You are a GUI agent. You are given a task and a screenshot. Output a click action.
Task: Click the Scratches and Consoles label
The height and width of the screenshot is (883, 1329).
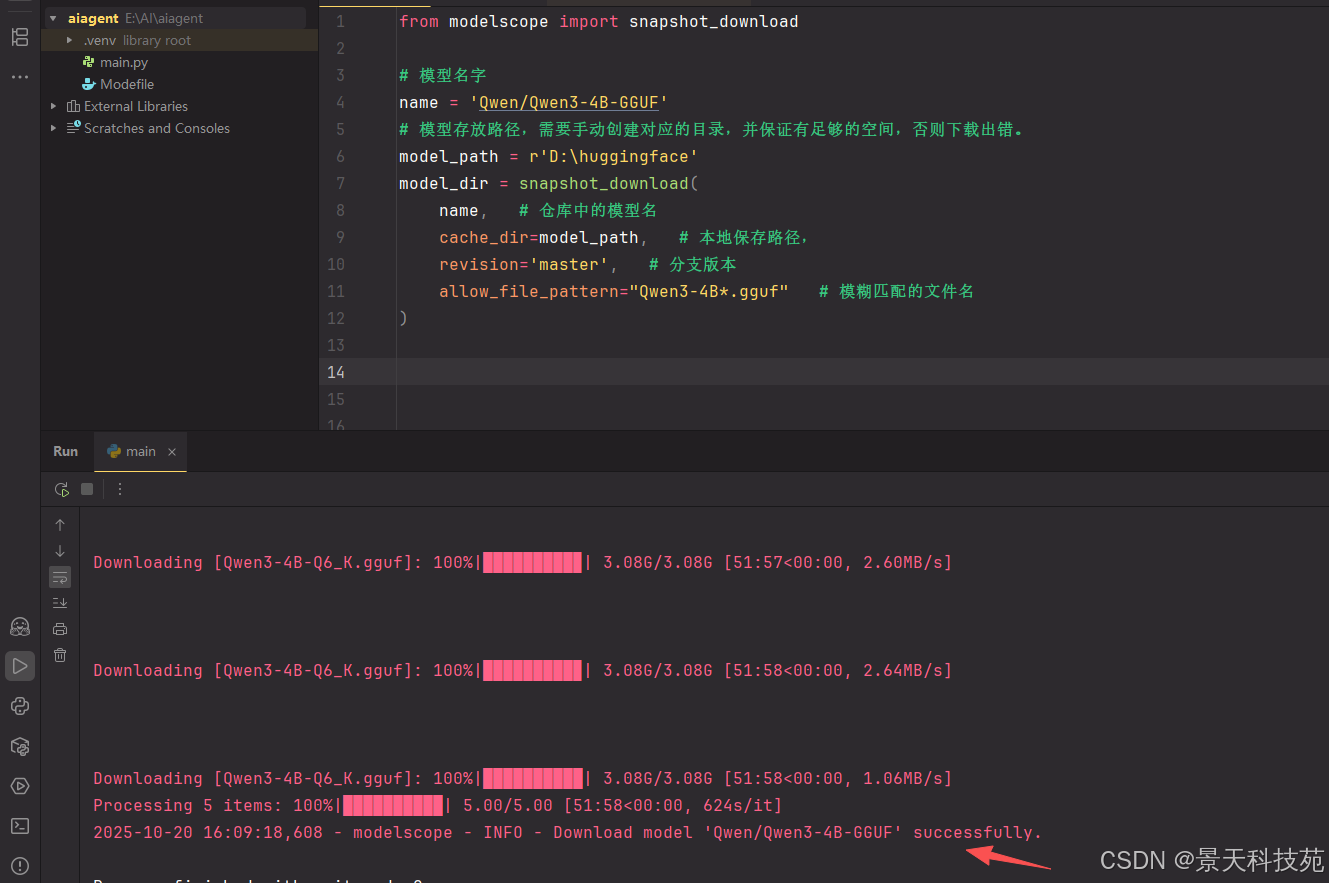(157, 128)
